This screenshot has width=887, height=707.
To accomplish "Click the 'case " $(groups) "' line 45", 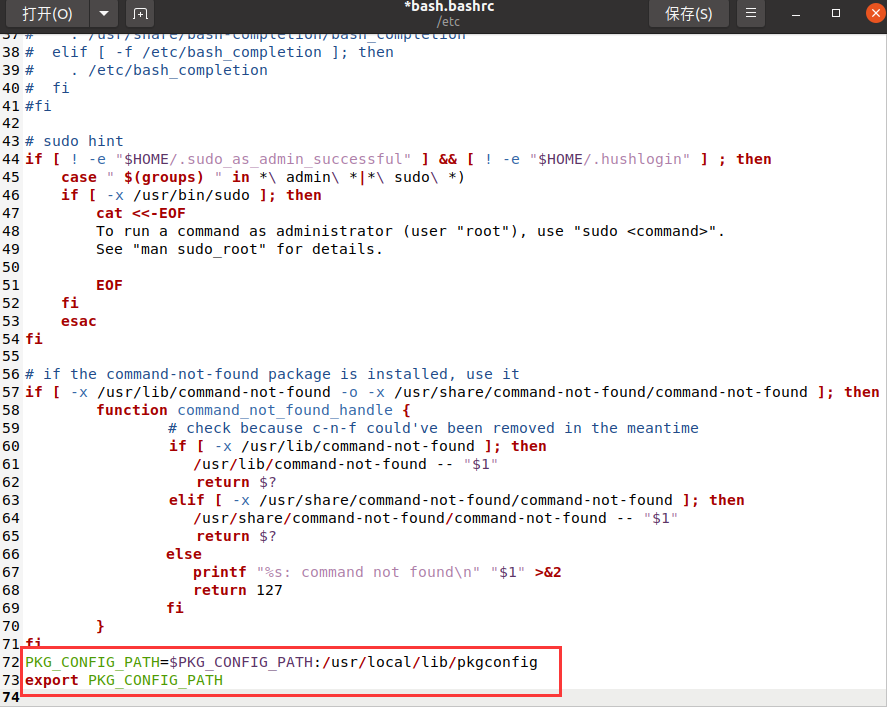I will coord(263,177).
